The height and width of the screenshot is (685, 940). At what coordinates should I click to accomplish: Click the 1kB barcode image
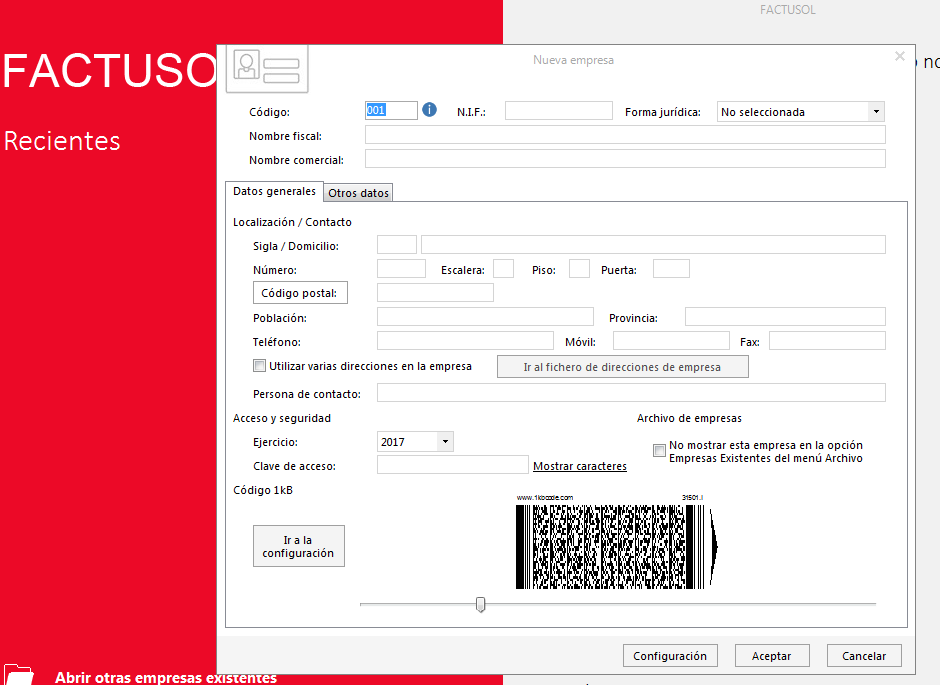point(617,542)
